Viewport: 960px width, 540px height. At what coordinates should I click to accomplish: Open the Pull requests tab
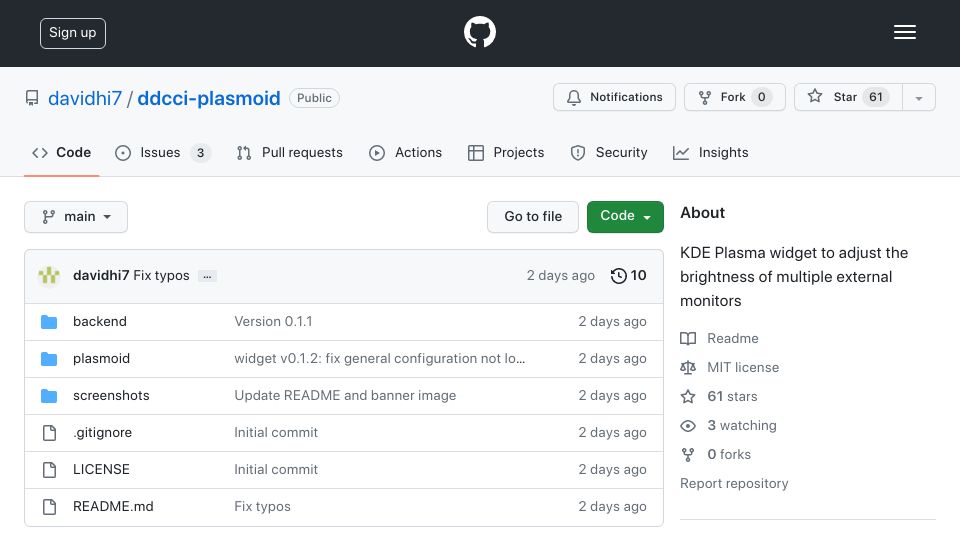pos(290,152)
